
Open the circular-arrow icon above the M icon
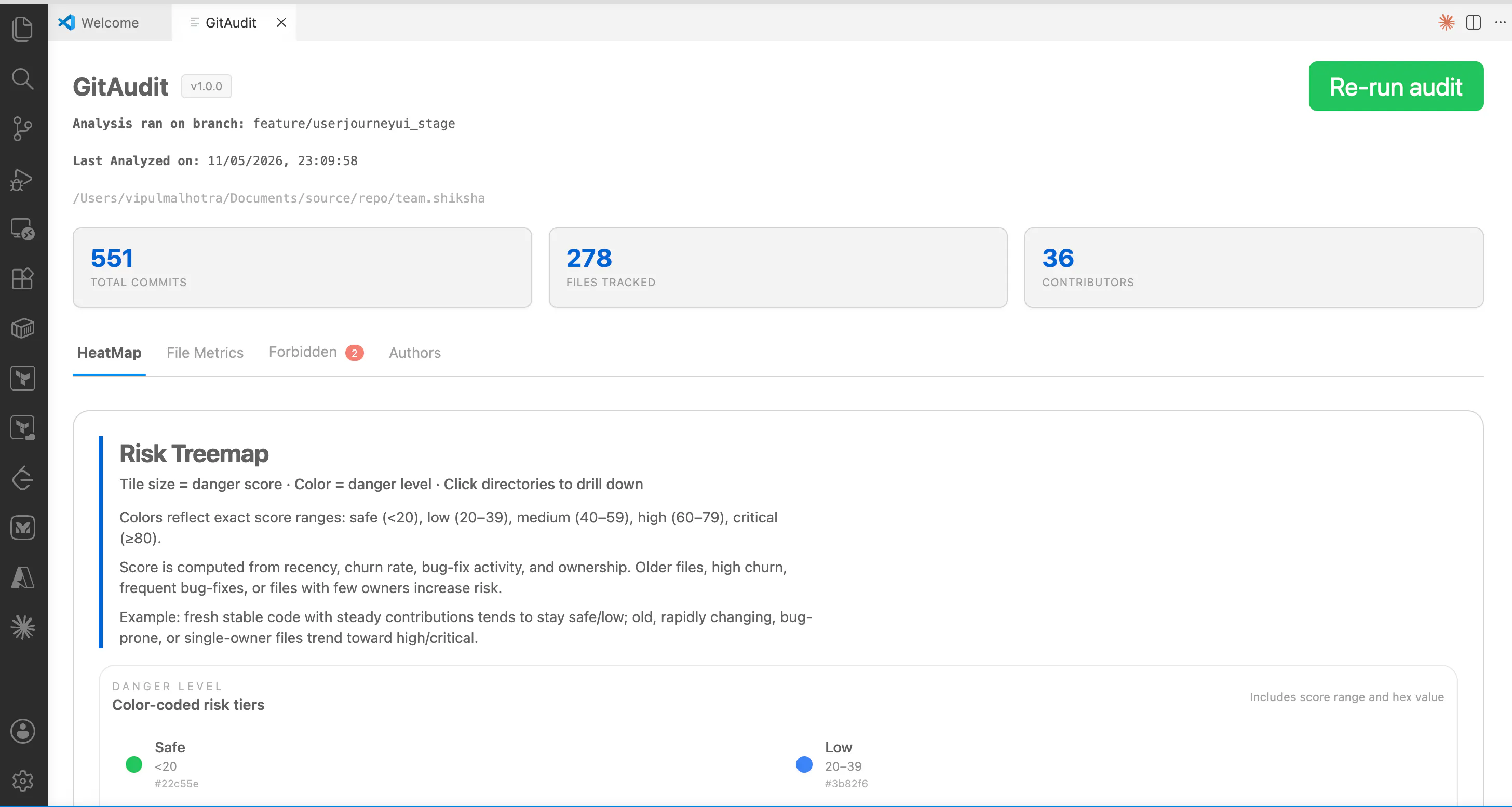[x=23, y=478]
